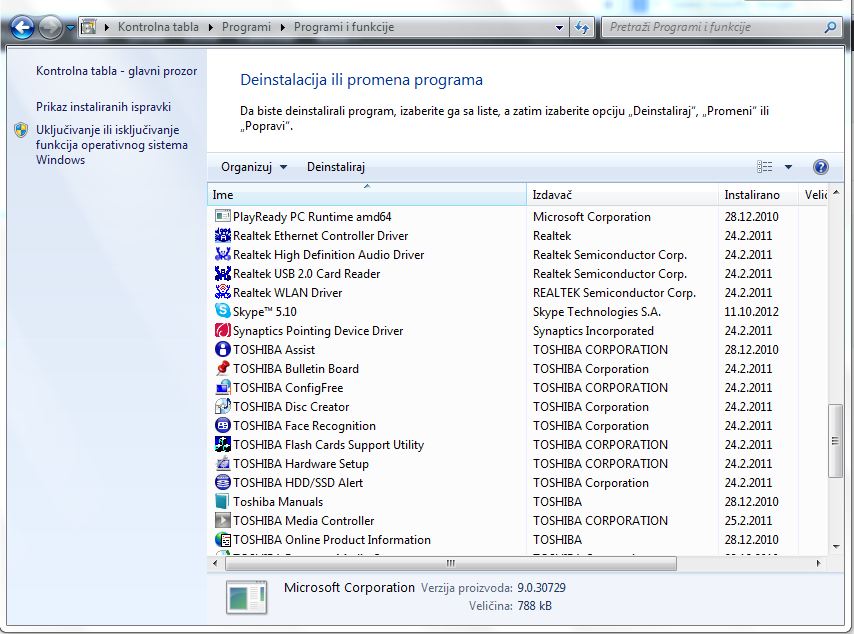This screenshot has width=854, height=634.
Task: Click the TOSHIBA Bulletin Board pin icon
Action: pos(222,368)
